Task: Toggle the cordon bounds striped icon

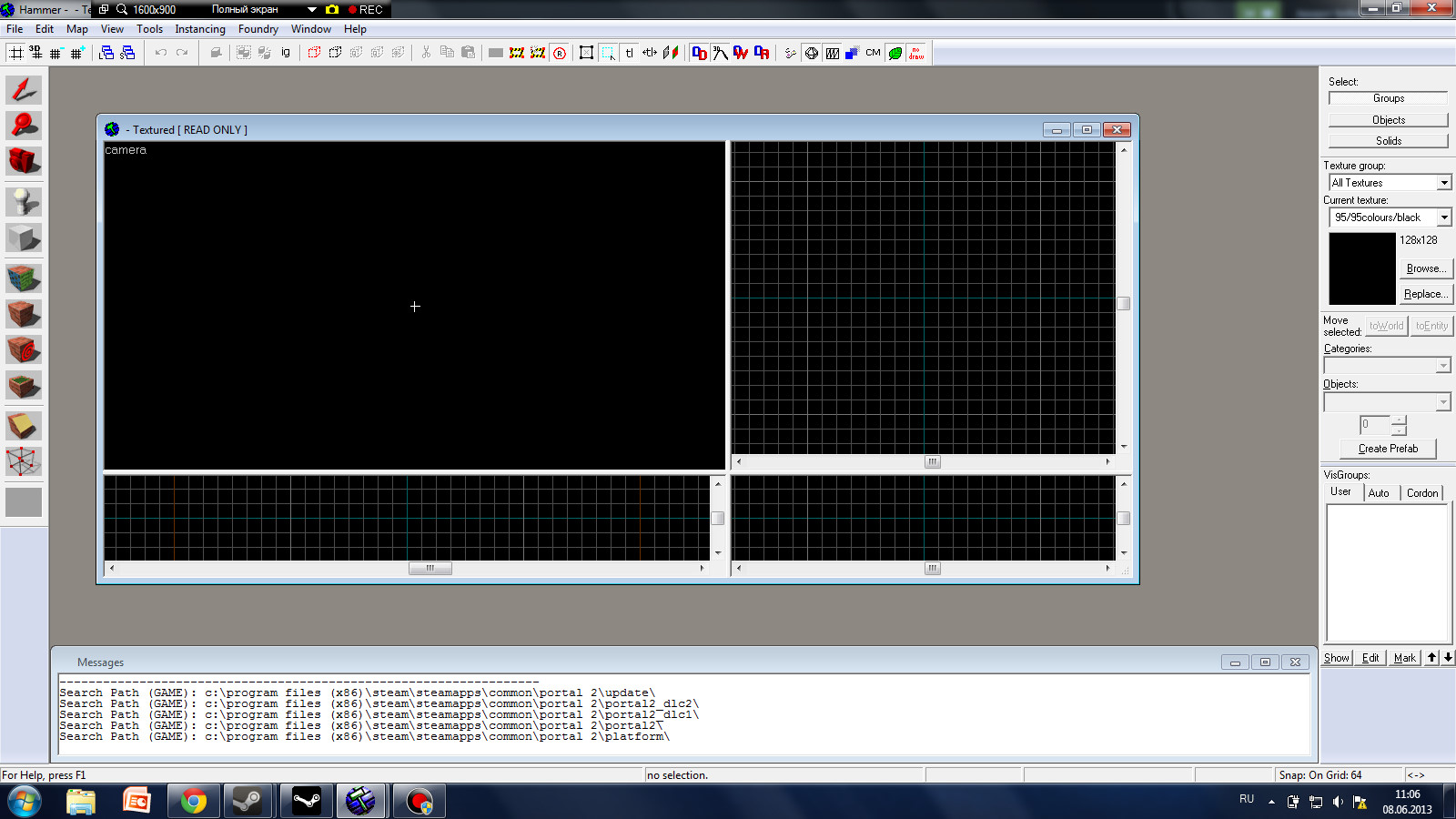Action: [517, 53]
